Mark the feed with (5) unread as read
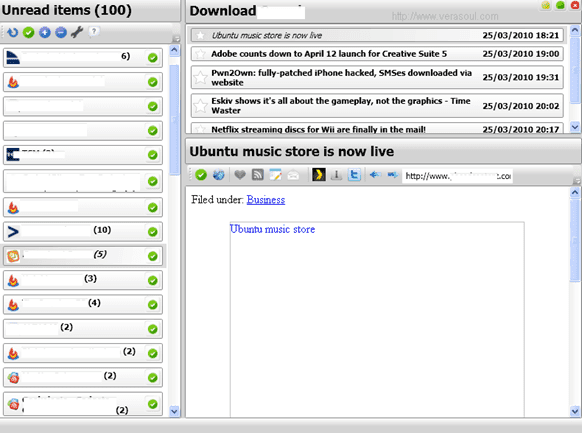 pos(153,256)
